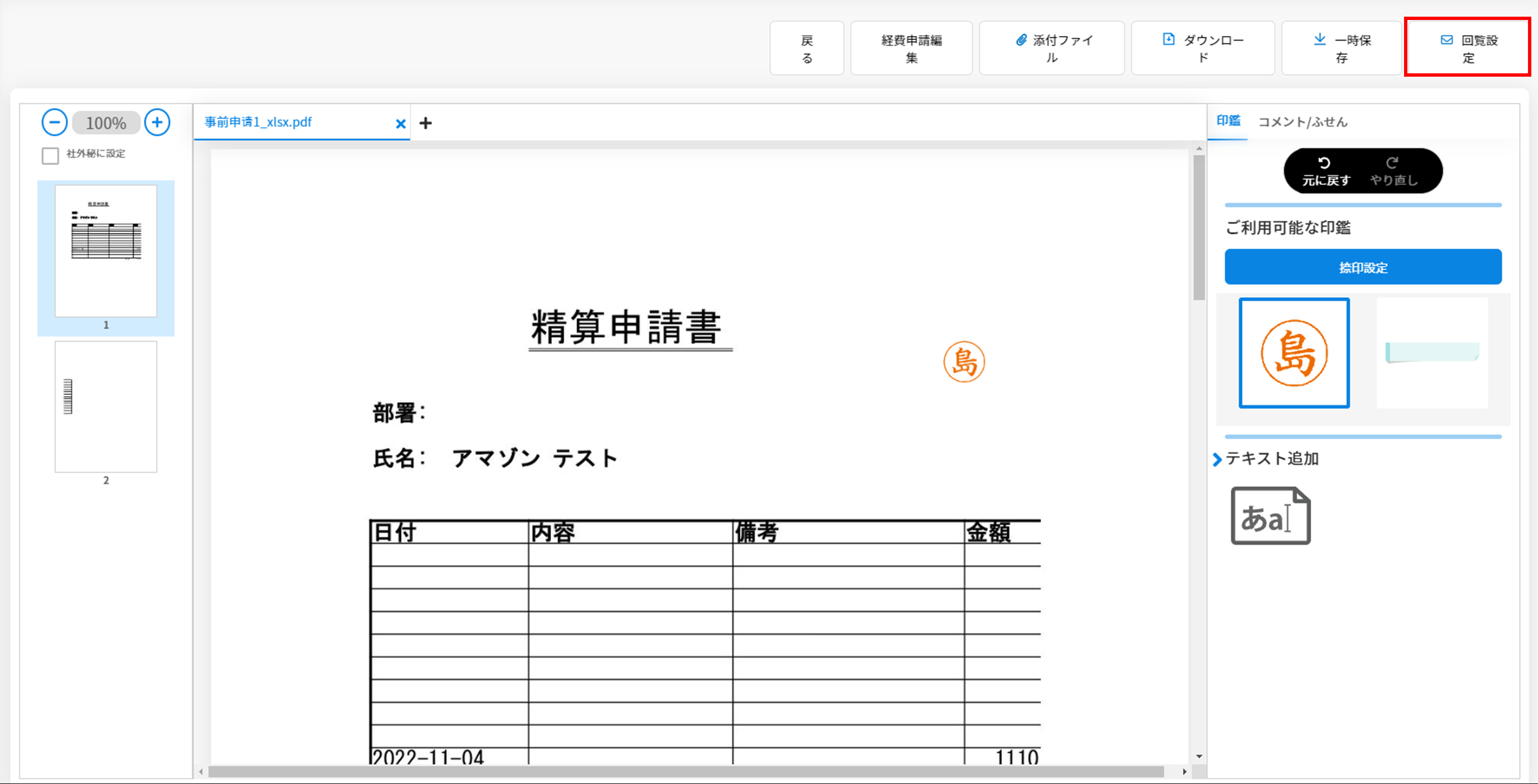Click the 捺印設定 button

(x=1363, y=267)
